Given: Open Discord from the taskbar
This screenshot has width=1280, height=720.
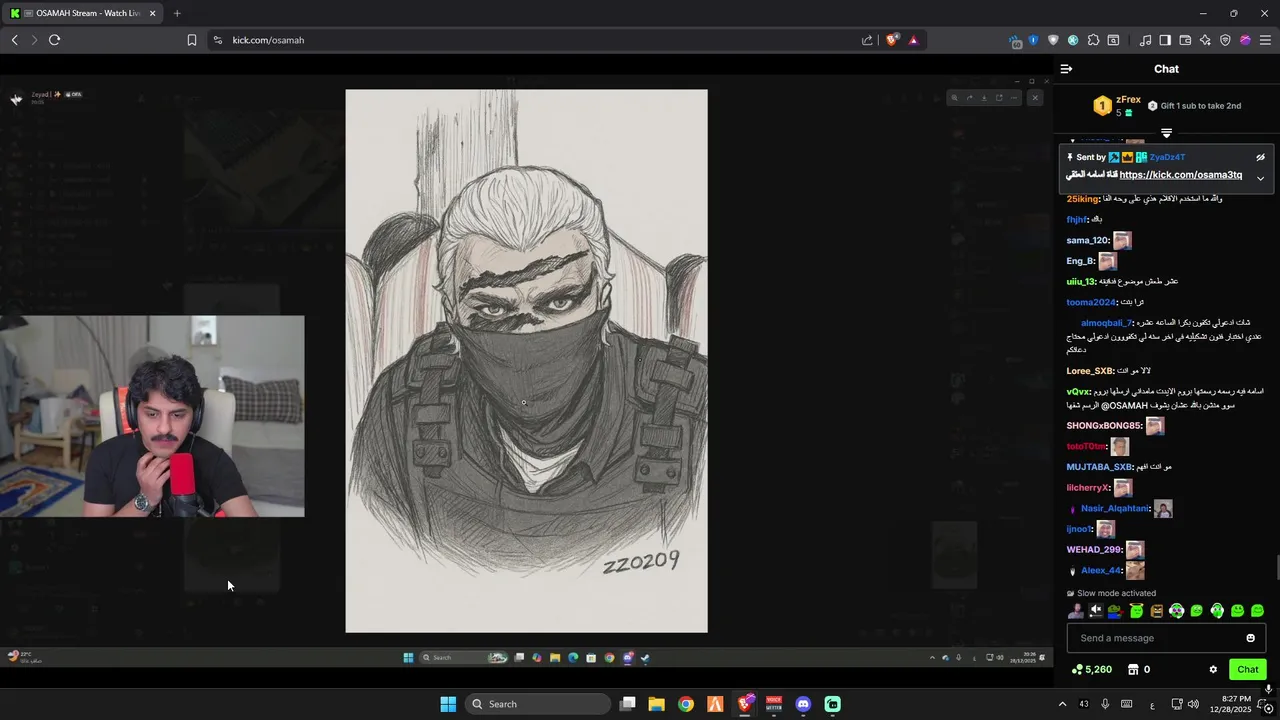Looking at the screenshot, I should tap(803, 704).
